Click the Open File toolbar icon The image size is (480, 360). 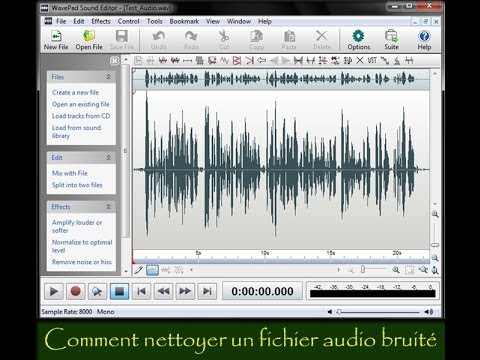89,36
